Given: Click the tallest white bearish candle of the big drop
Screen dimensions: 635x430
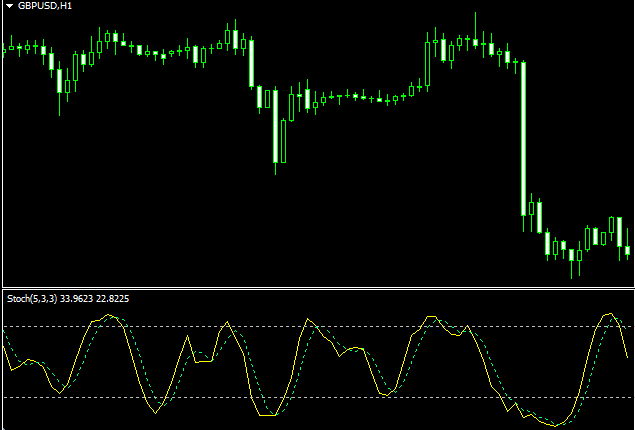Looking at the screenshot, I should 523,138.
